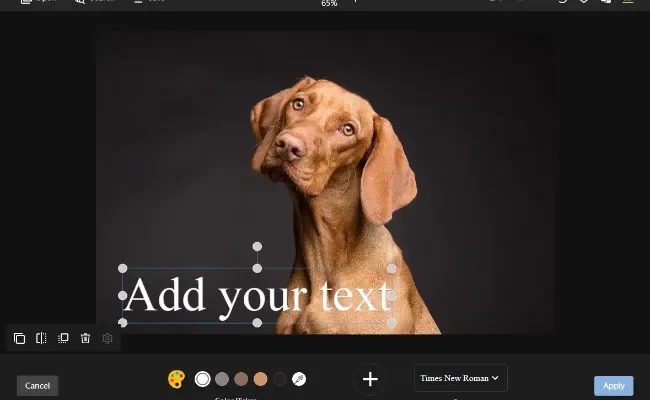Click the large plus add button

click(370, 379)
